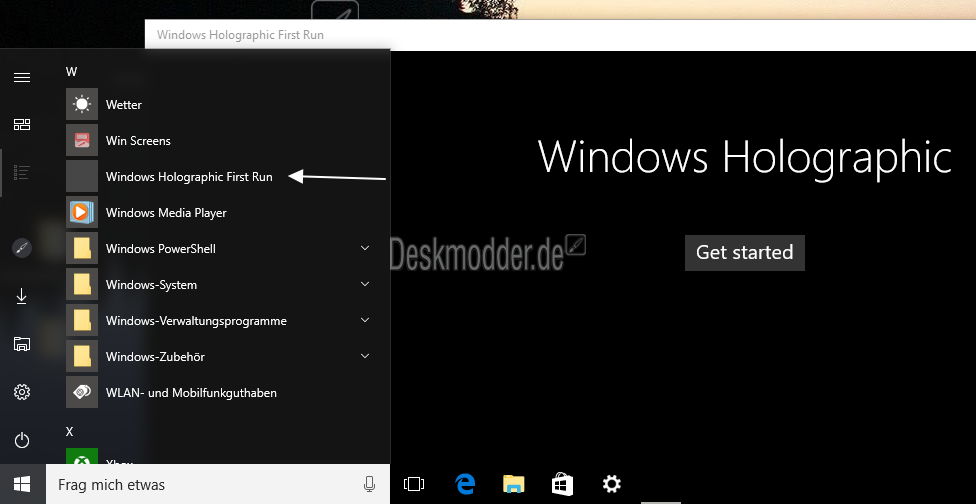The height and width of the screenshot is (504, 976).
Task: Click the user account avatar in Start
Action: pos(22,248)
